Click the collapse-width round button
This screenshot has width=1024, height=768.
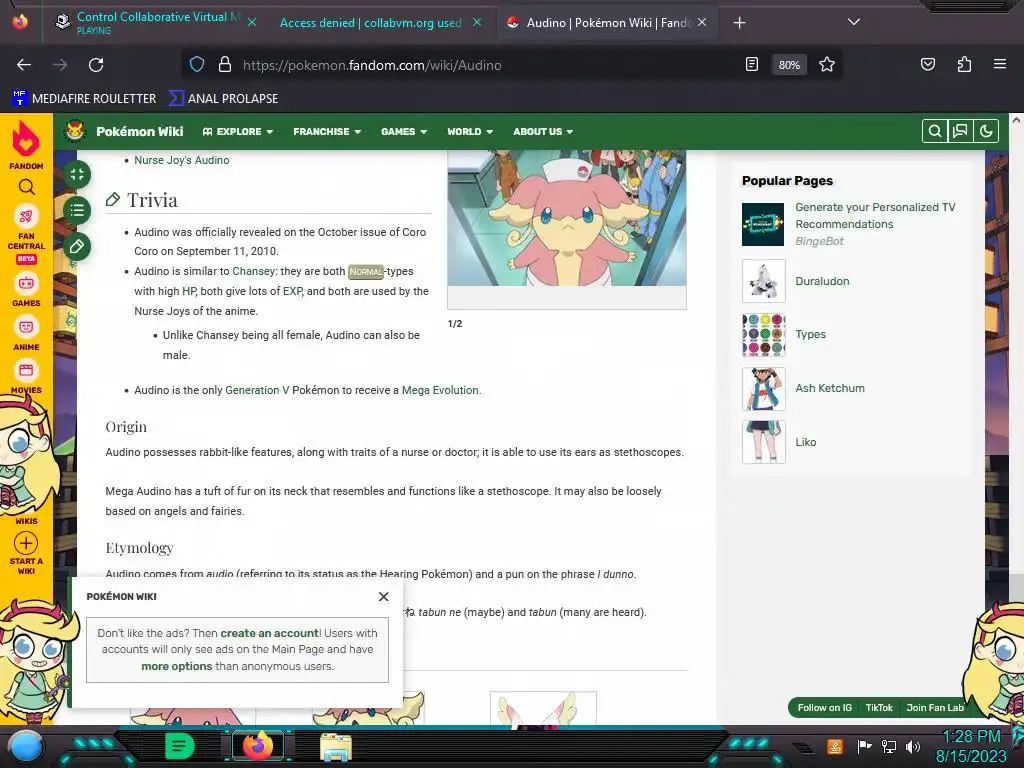[x=77, y=174]
